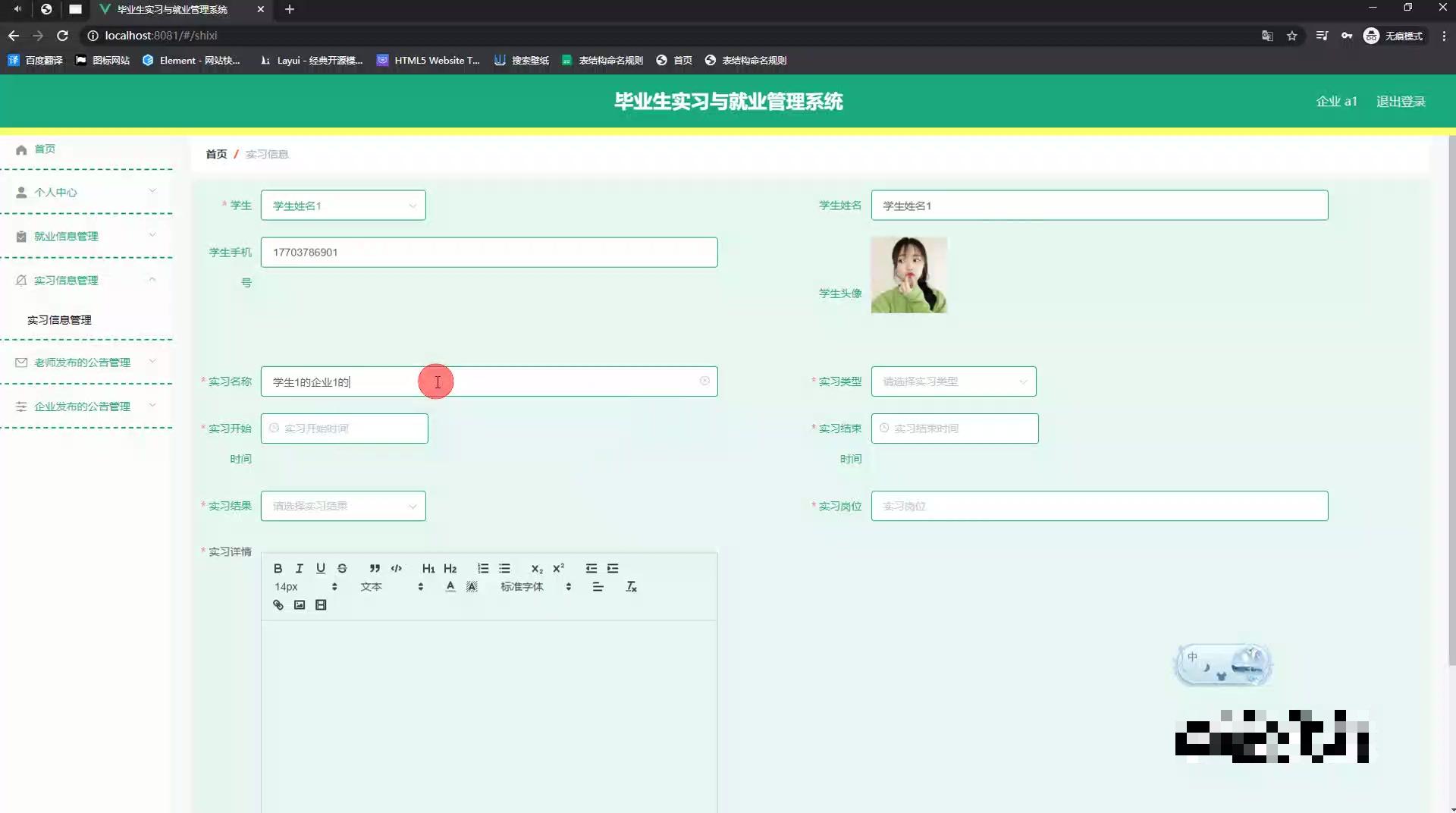Image resolution: width=1456 pixels, height=813 pixels.
Task: Apply subscript formatting
Action: (x=537, y=568)
